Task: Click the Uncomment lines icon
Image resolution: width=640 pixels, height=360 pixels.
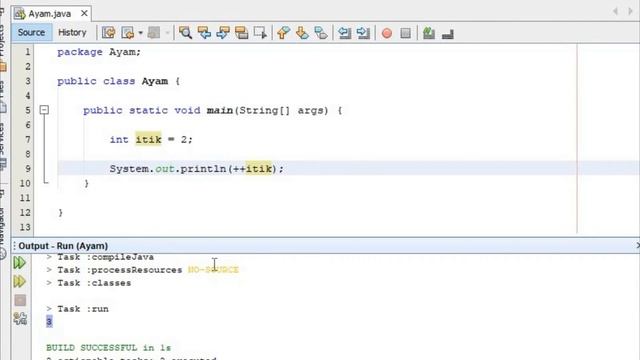Action: coord(448,33)
